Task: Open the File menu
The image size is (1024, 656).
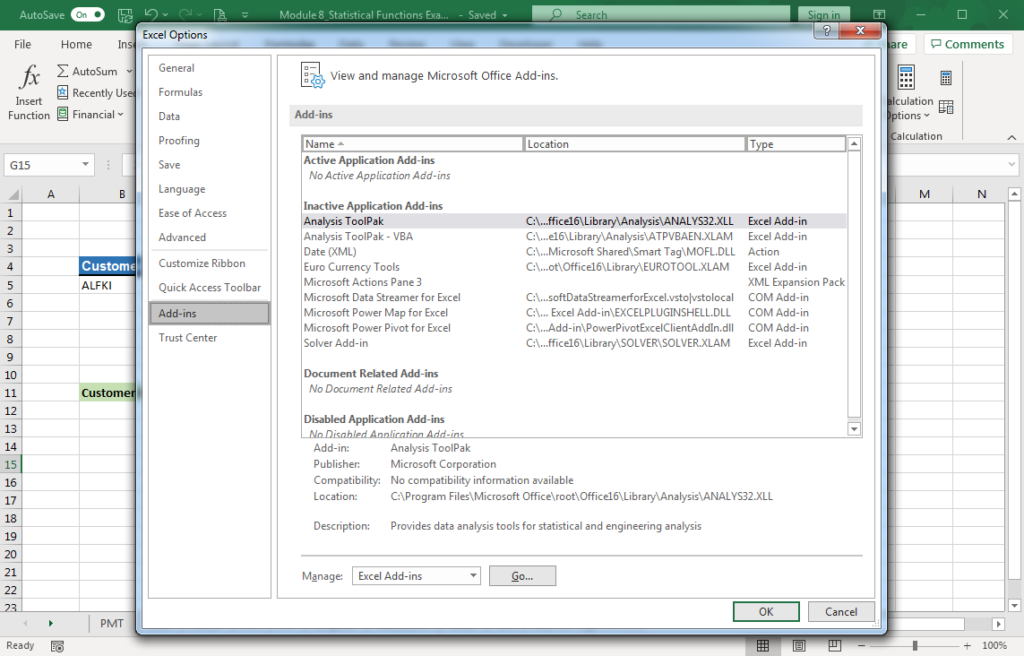Action: click(x=21, y=44)
